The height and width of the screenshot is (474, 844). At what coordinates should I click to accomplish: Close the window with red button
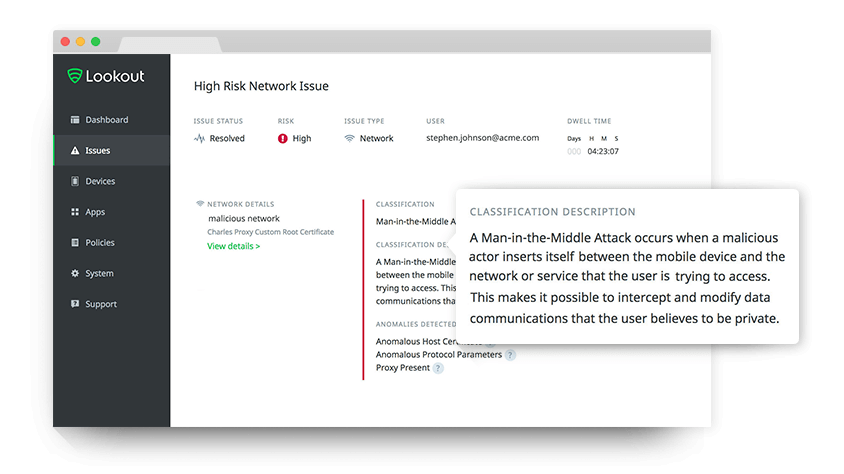(x=65, y=41)
